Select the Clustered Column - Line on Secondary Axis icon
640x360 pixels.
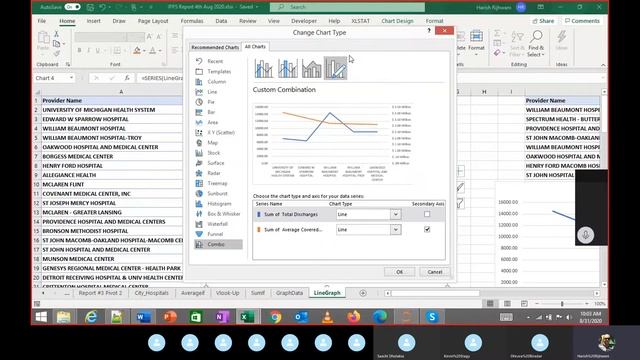[x=288, y=68]
